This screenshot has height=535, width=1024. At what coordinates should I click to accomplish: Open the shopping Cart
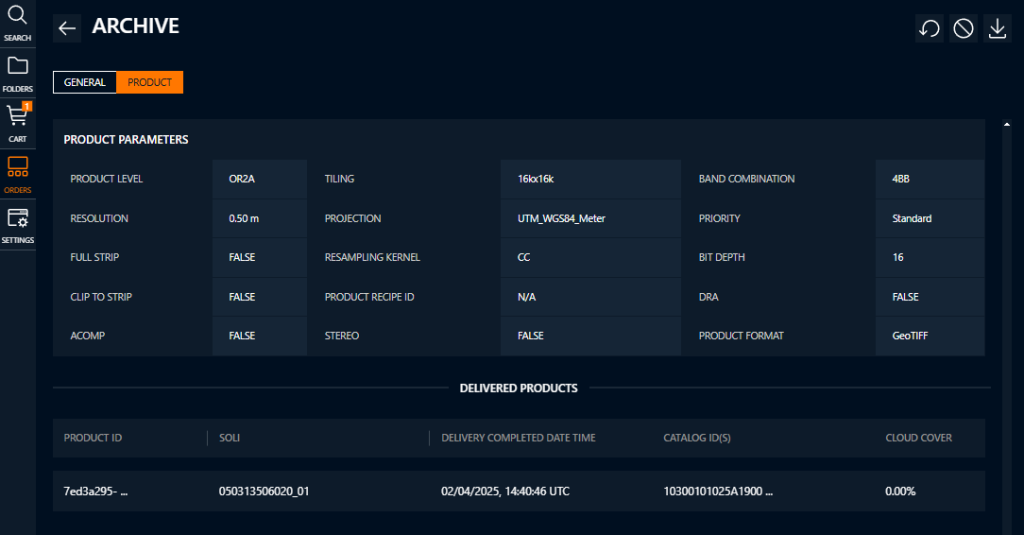17,121
